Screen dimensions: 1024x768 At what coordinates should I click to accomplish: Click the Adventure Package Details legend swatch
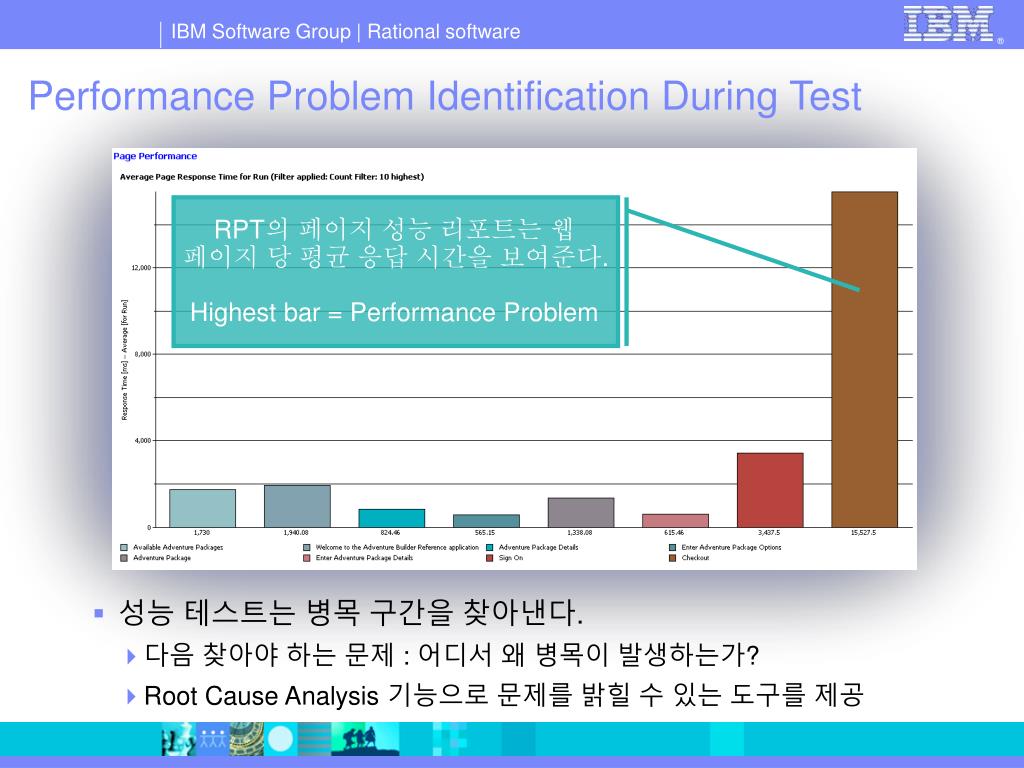click(490, 547)
